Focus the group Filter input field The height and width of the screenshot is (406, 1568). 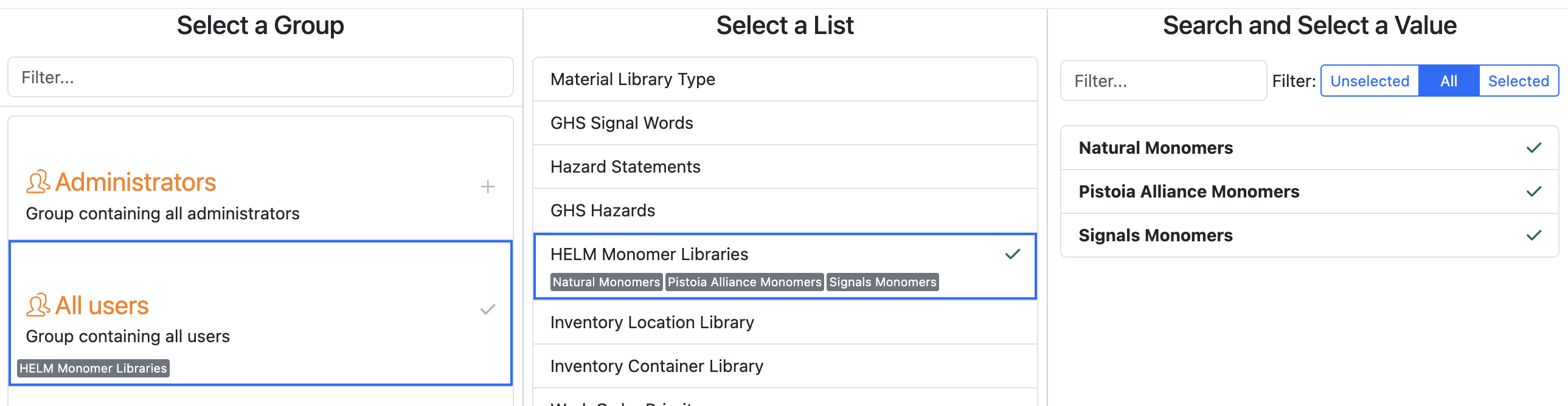click(x=260, y=77)
